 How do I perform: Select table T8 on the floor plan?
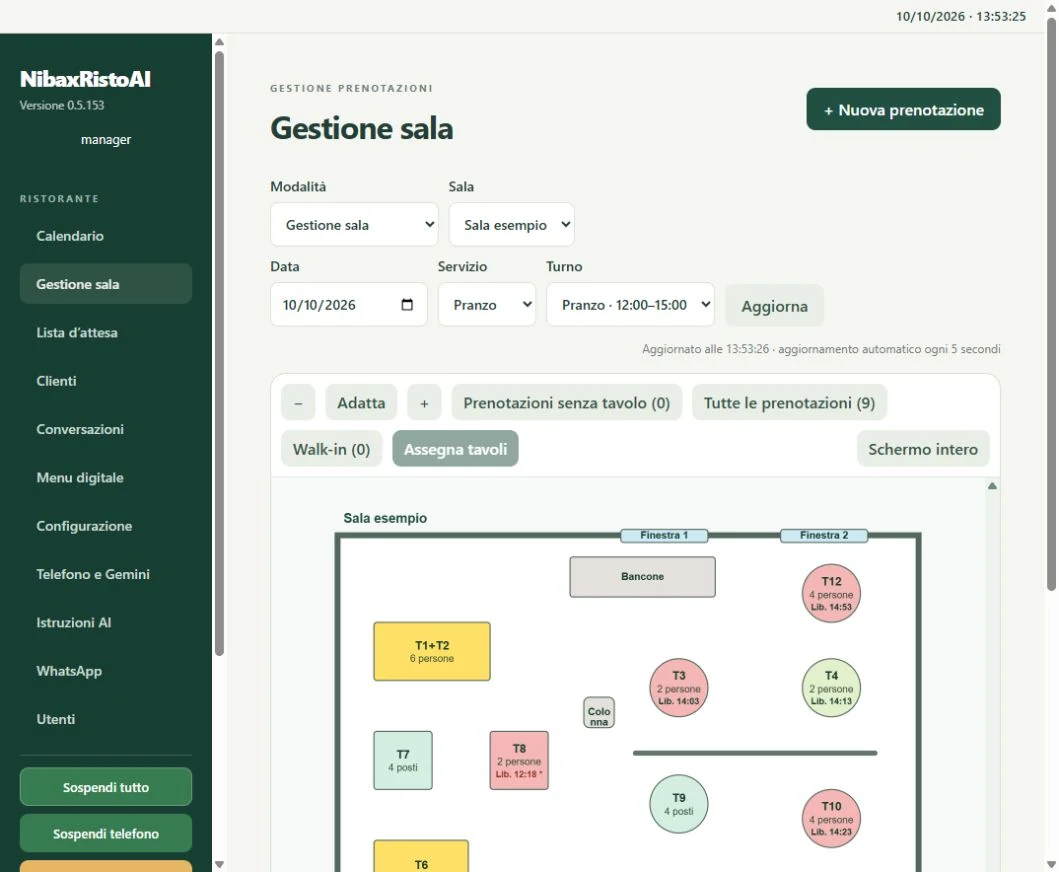click(519, 761)
